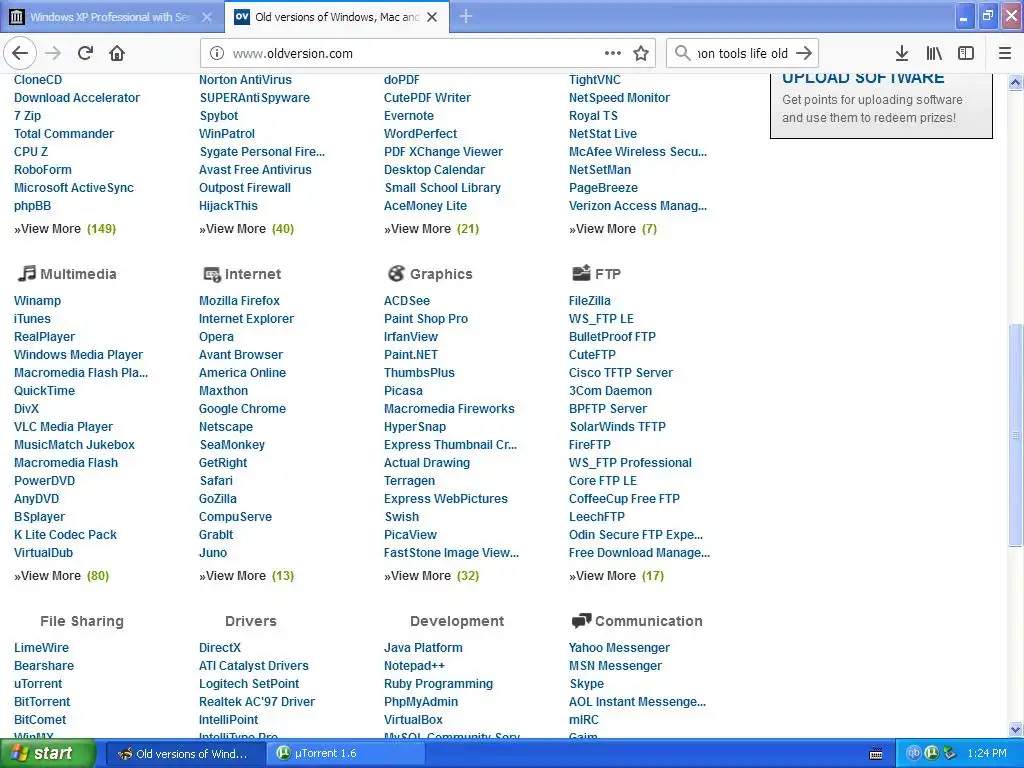Screen dimensions: 1024x768
Task: Switch to µTorrent 1.6 taskbar window
Action: pos(345,754)
